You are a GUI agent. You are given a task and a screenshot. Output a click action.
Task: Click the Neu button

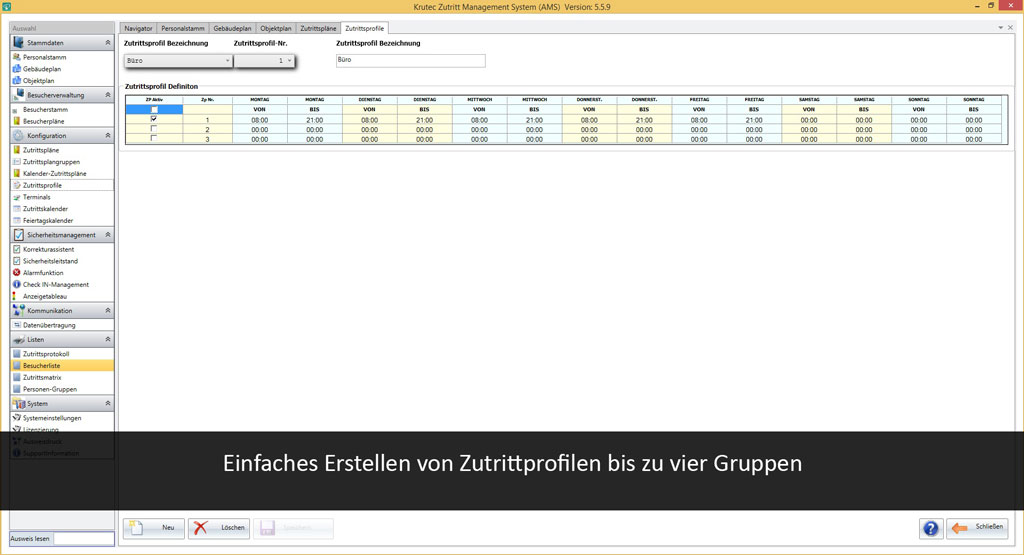154,528
